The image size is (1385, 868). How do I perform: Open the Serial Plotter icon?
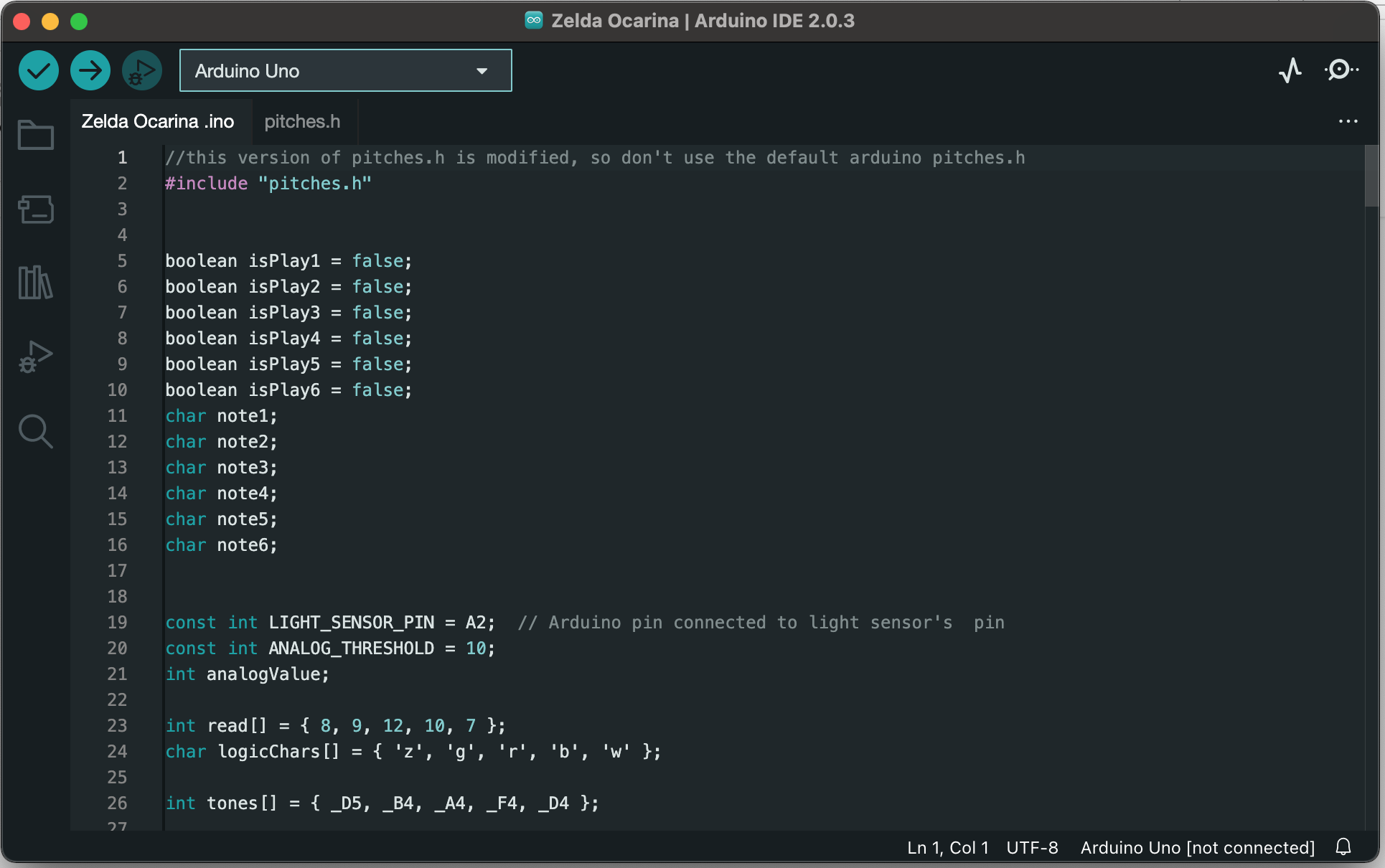[x=1290, y=70]
